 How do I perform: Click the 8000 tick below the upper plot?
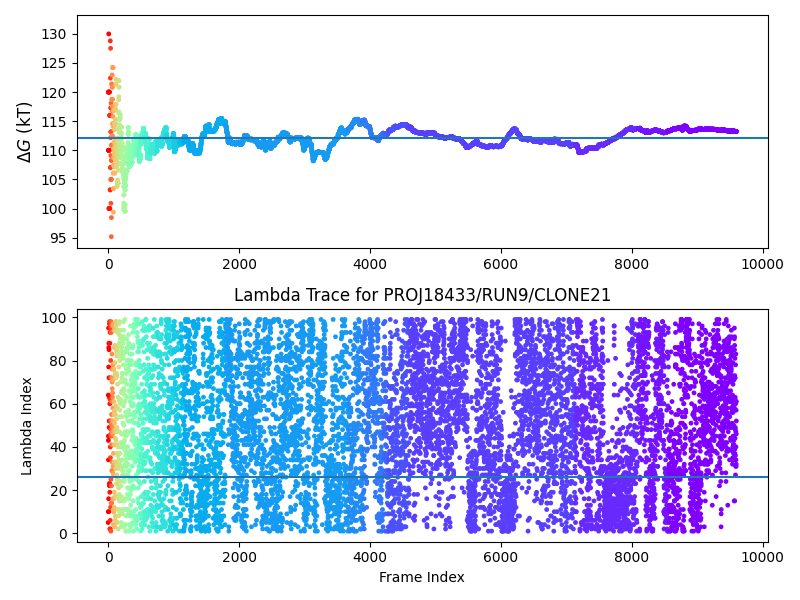point(632,263)
